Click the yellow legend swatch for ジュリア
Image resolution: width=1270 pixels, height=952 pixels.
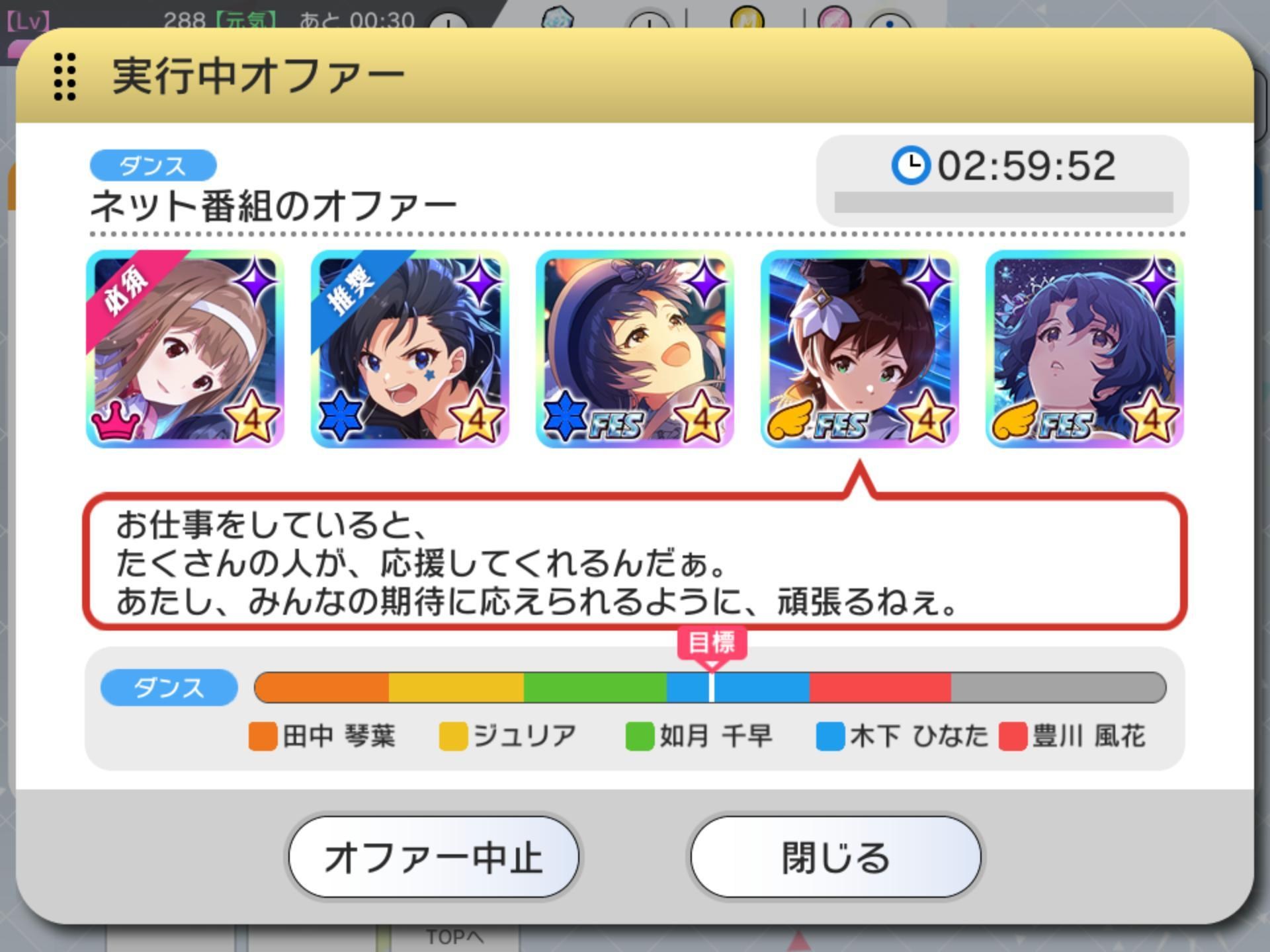pos(453,736)
